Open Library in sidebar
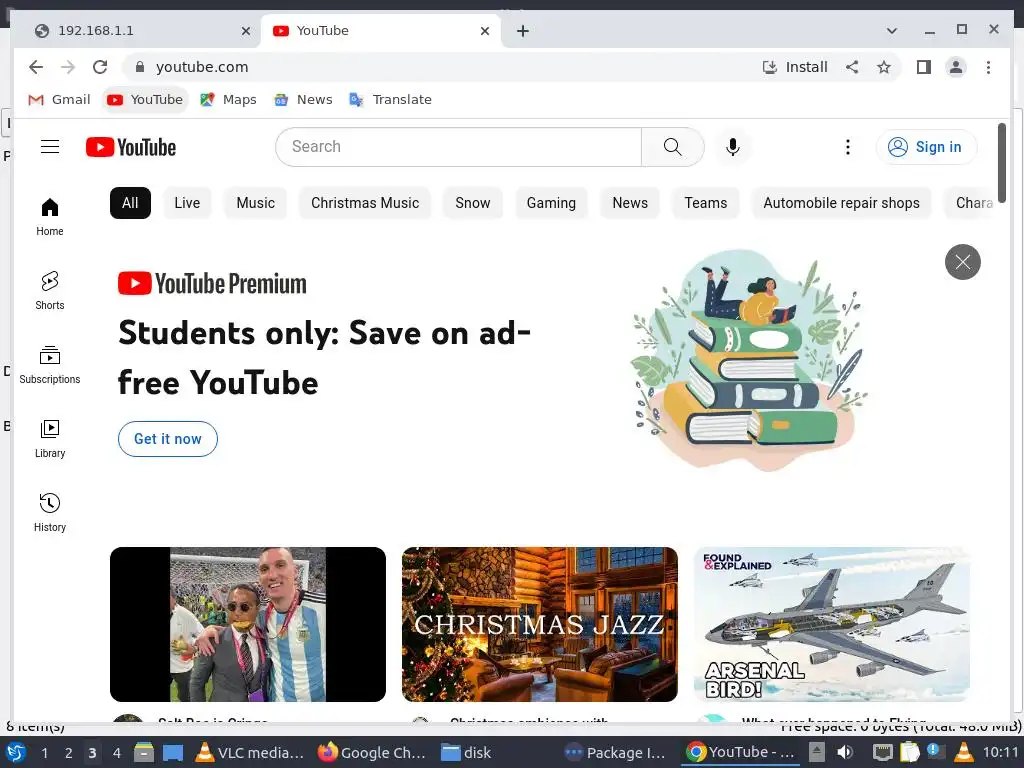The height and width of the screenshot is (768, 1024). 50,439
